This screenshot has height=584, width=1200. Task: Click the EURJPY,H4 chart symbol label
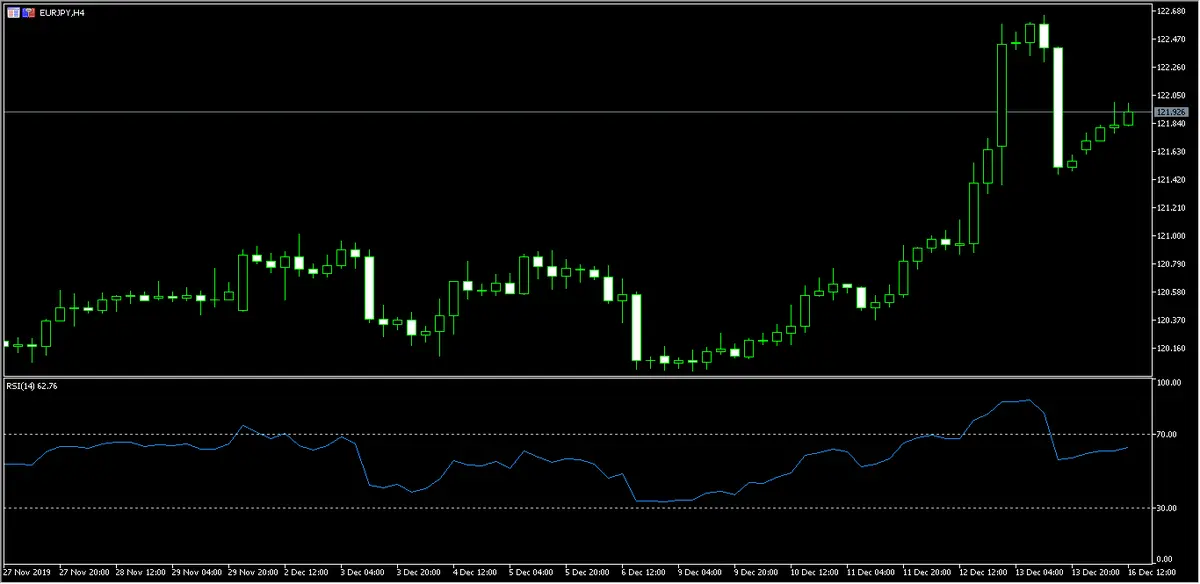61,13
